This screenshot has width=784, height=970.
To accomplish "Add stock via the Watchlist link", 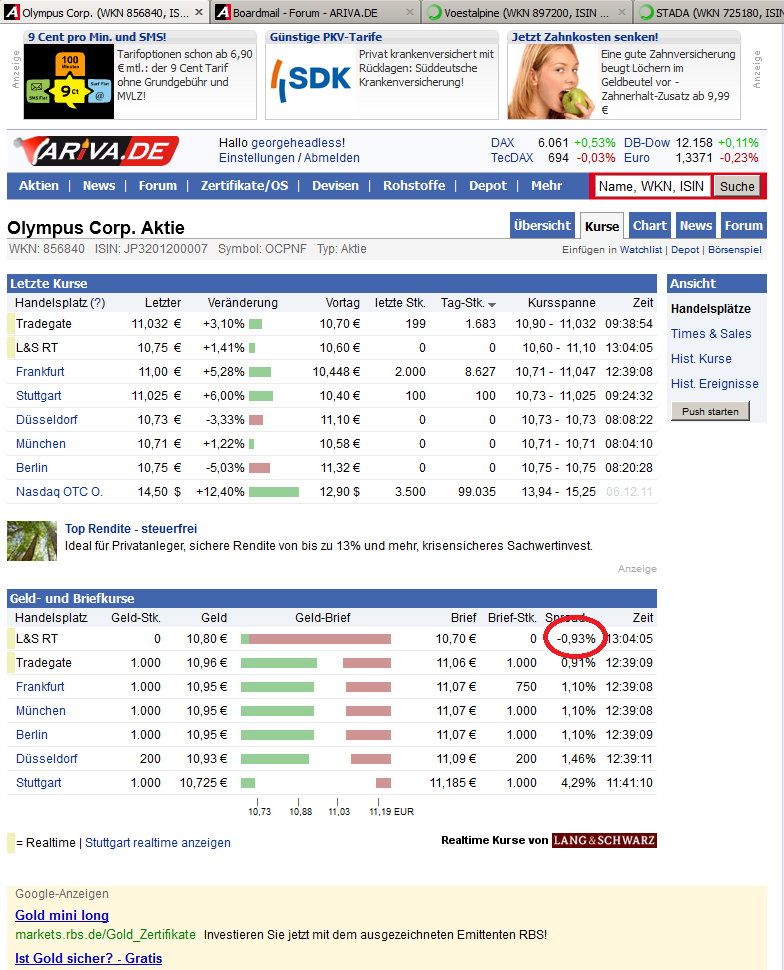I will point(641,250).
